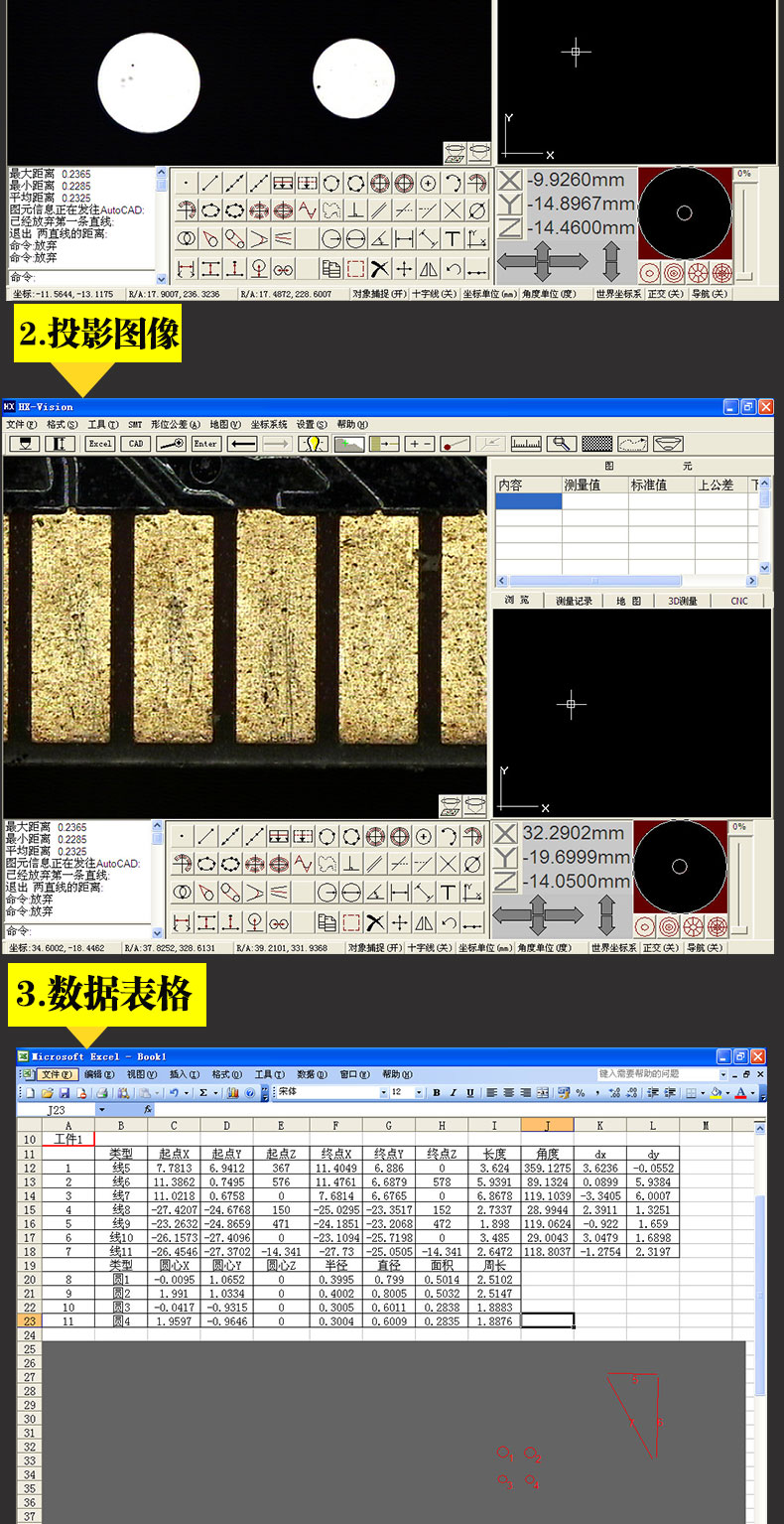Viewport: 784px width, 1524px height.
Task: Click the light bulb icon in HX-Vision toolbar
Action: click(314, 444)
